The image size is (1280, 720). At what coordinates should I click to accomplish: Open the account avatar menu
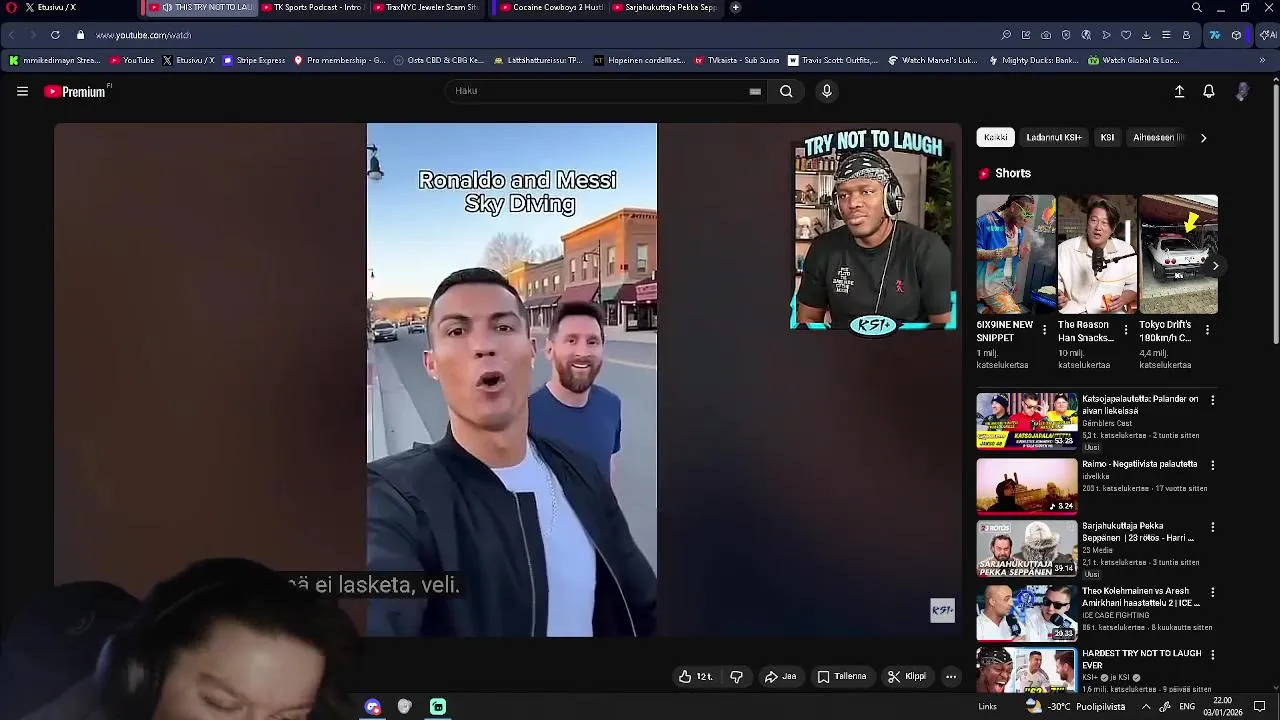coord(1242,91)
